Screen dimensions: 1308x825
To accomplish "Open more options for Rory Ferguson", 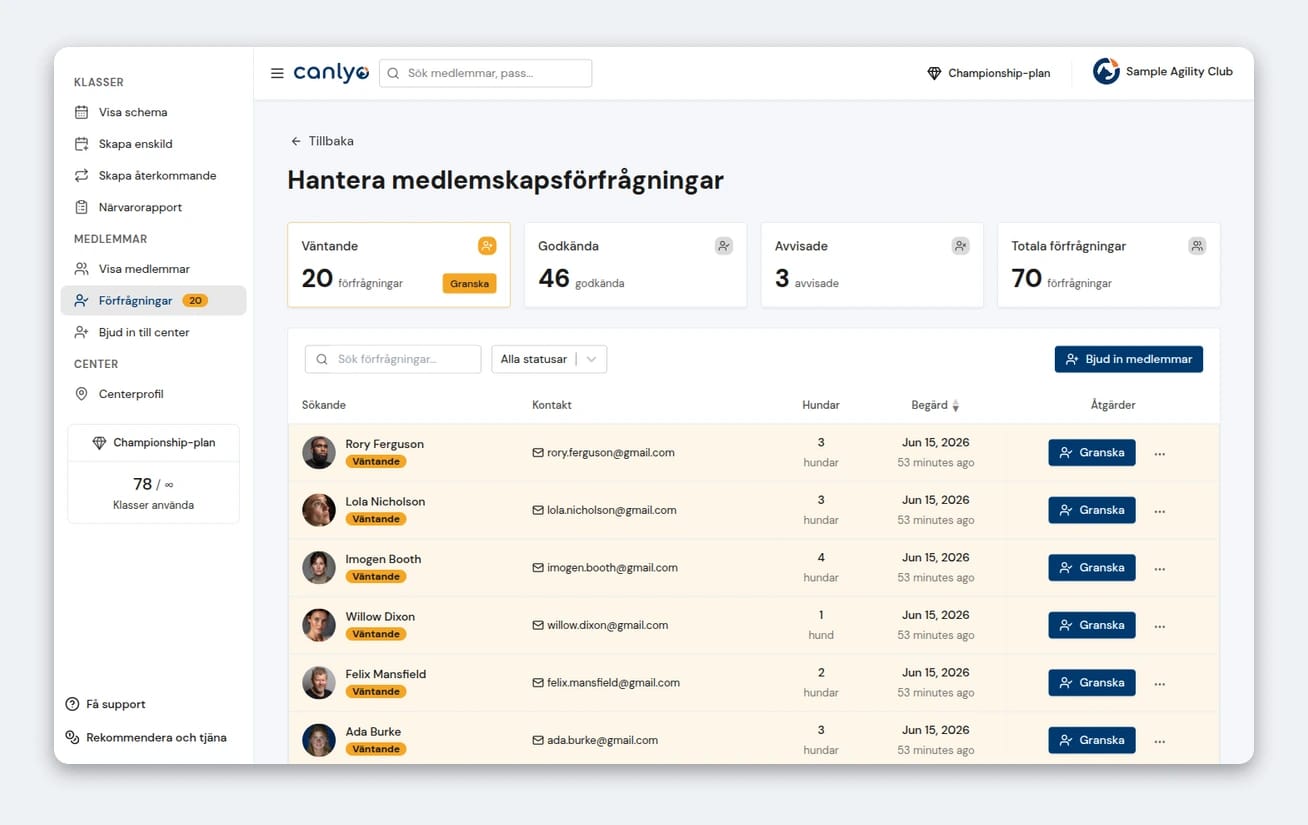I will [1160, 453].
